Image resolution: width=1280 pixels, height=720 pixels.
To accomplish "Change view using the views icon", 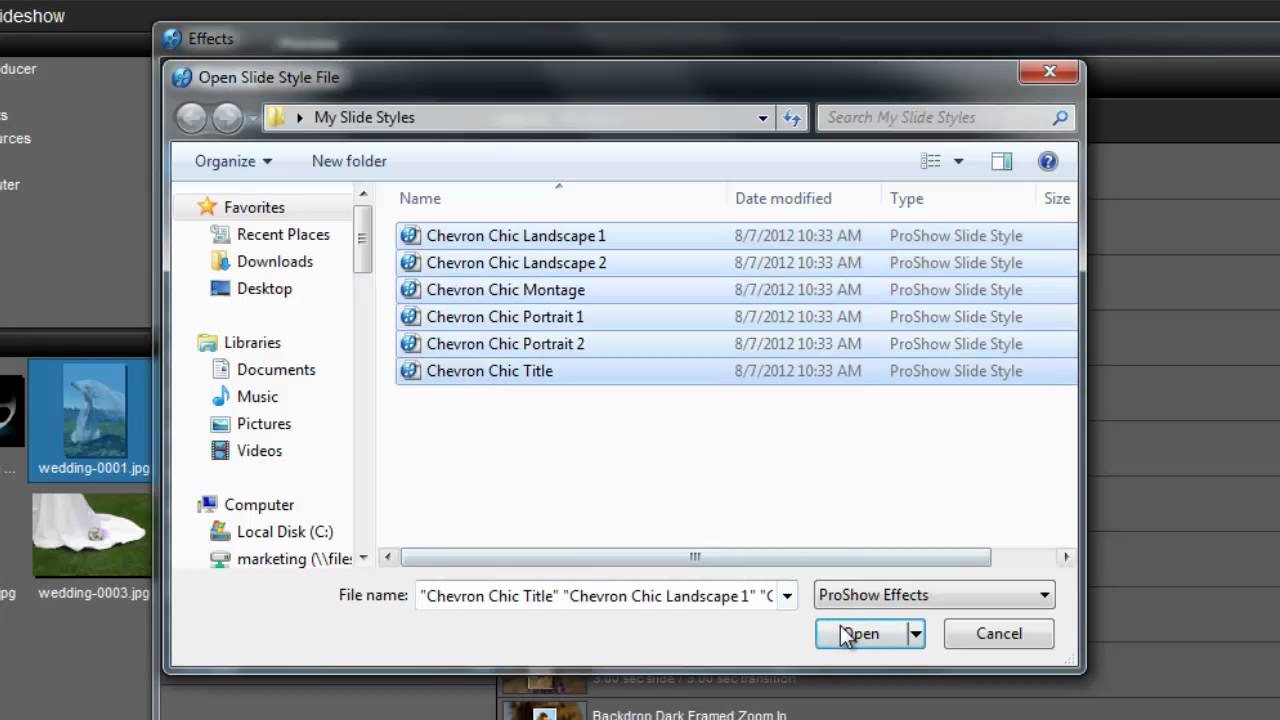I will pos(931,161).
